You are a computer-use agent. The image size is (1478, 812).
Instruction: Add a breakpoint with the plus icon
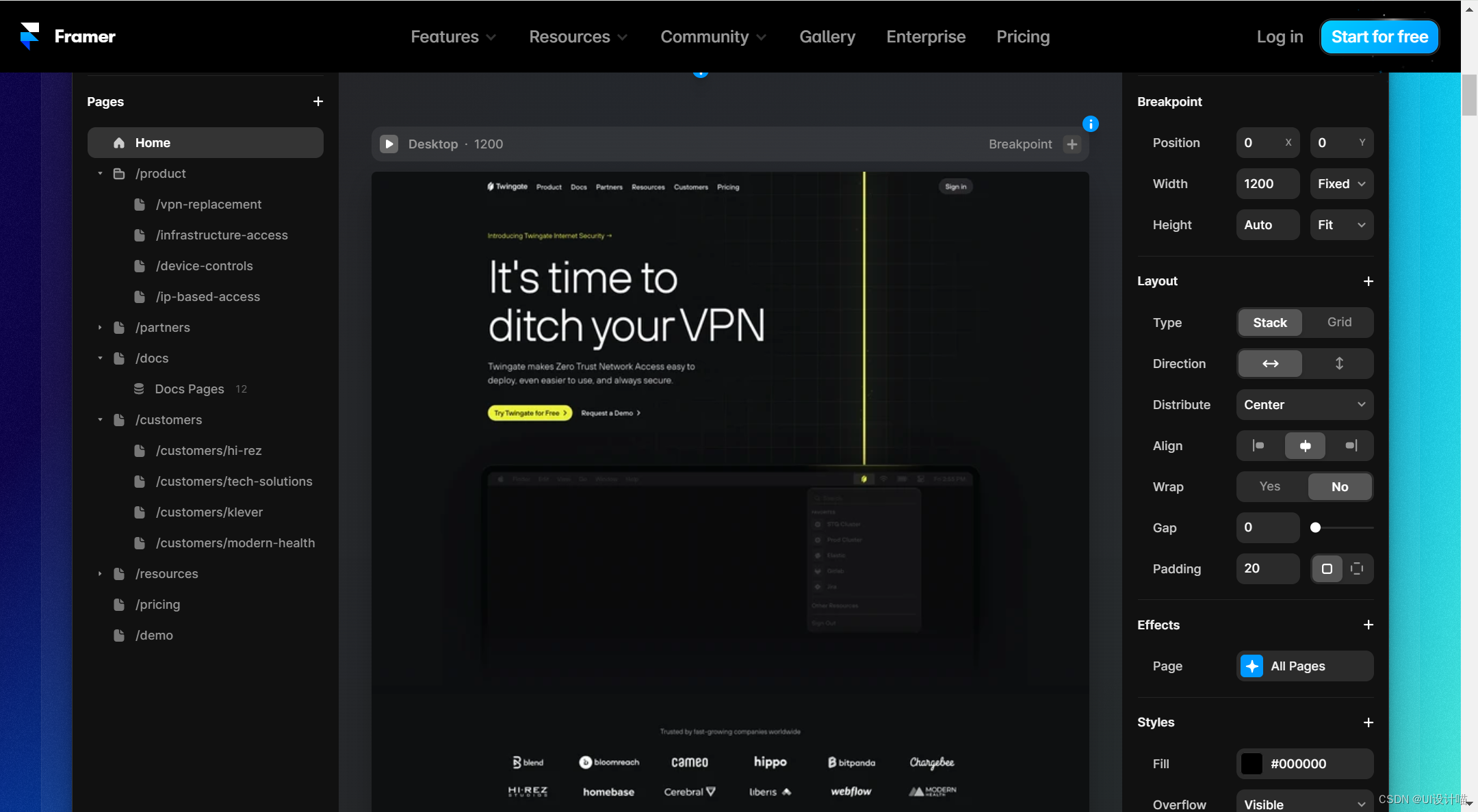[1072, 144]
